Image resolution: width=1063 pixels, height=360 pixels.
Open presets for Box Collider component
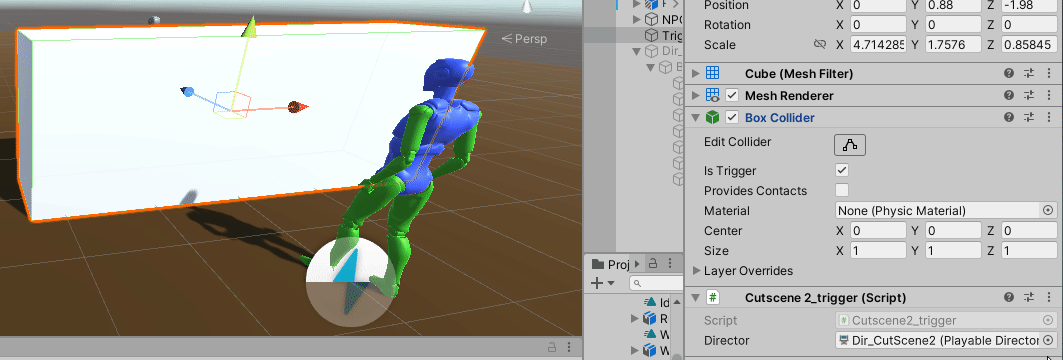(1029, 117)
